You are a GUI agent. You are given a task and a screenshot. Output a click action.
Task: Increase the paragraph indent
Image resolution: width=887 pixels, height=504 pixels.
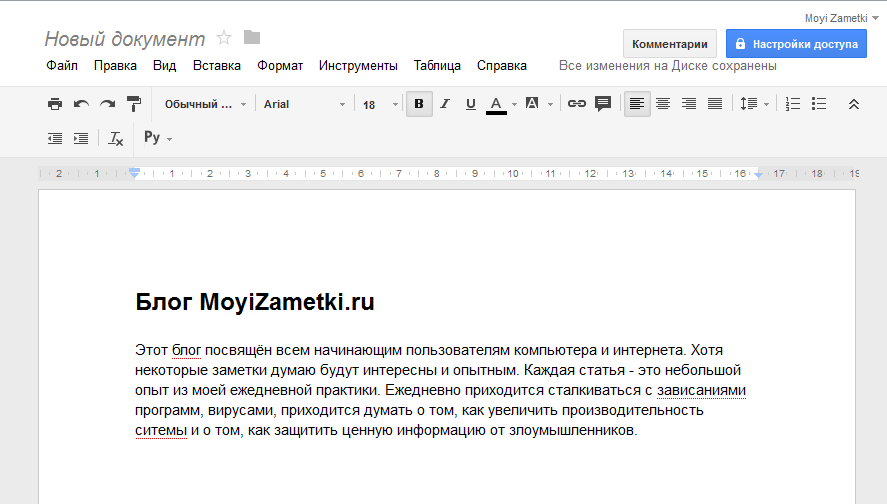(x=81, y=139)
